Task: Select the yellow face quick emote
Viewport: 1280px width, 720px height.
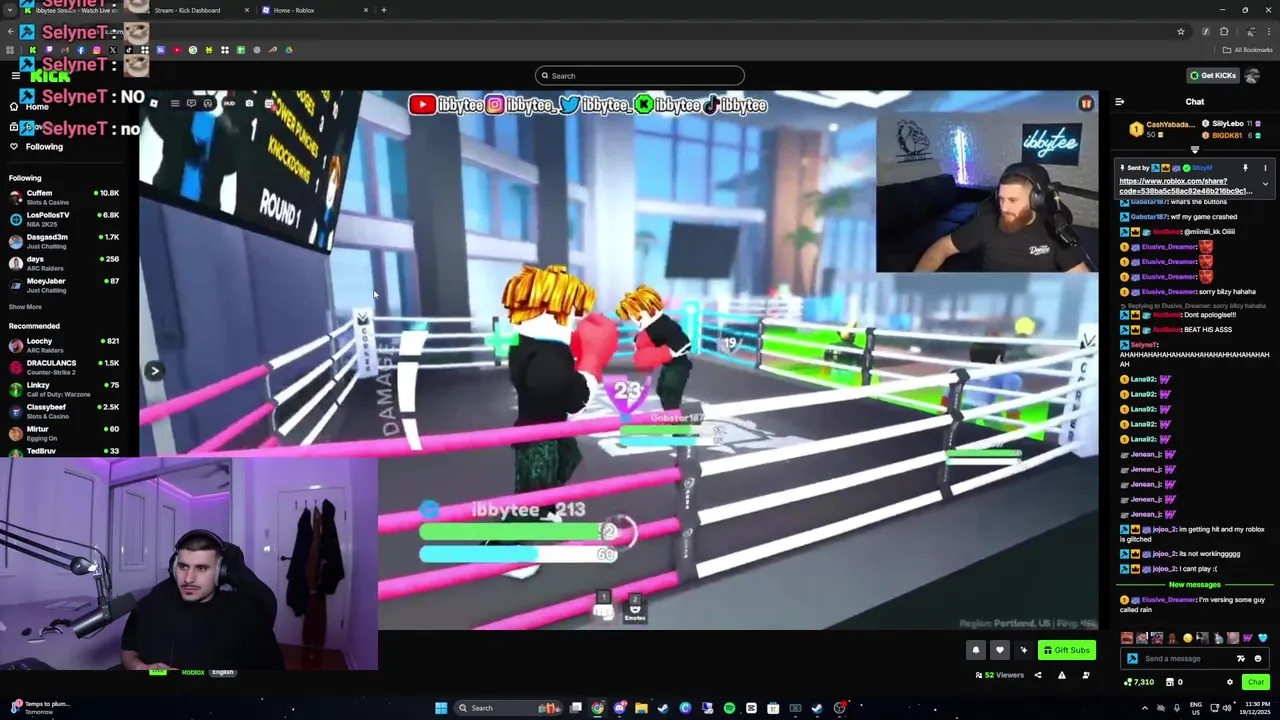Action: [x=1187, y=638]
